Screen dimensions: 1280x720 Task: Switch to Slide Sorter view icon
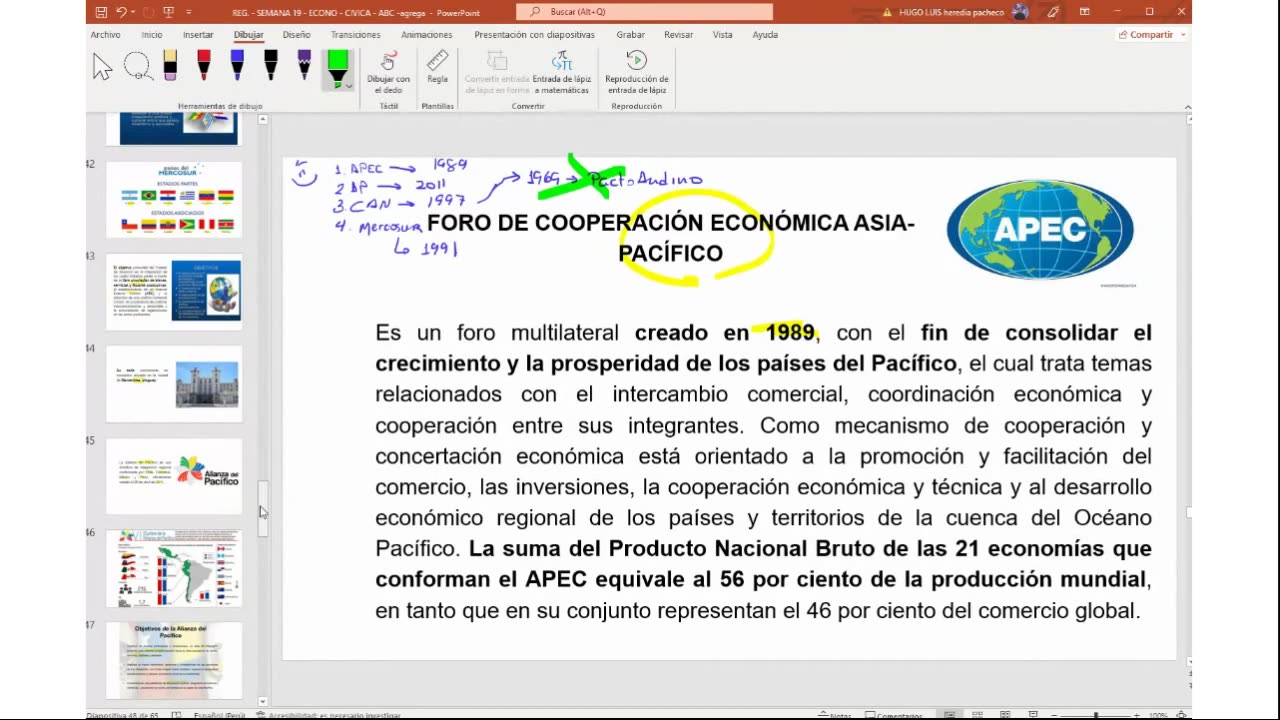click(978, 715)
